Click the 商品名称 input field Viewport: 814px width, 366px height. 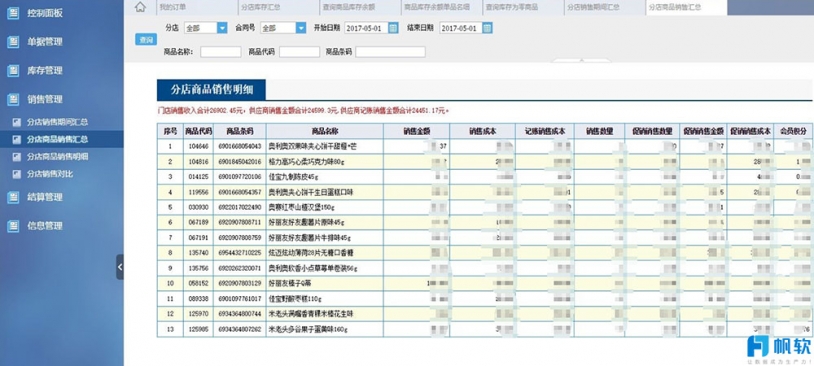(x=221, y=52)
